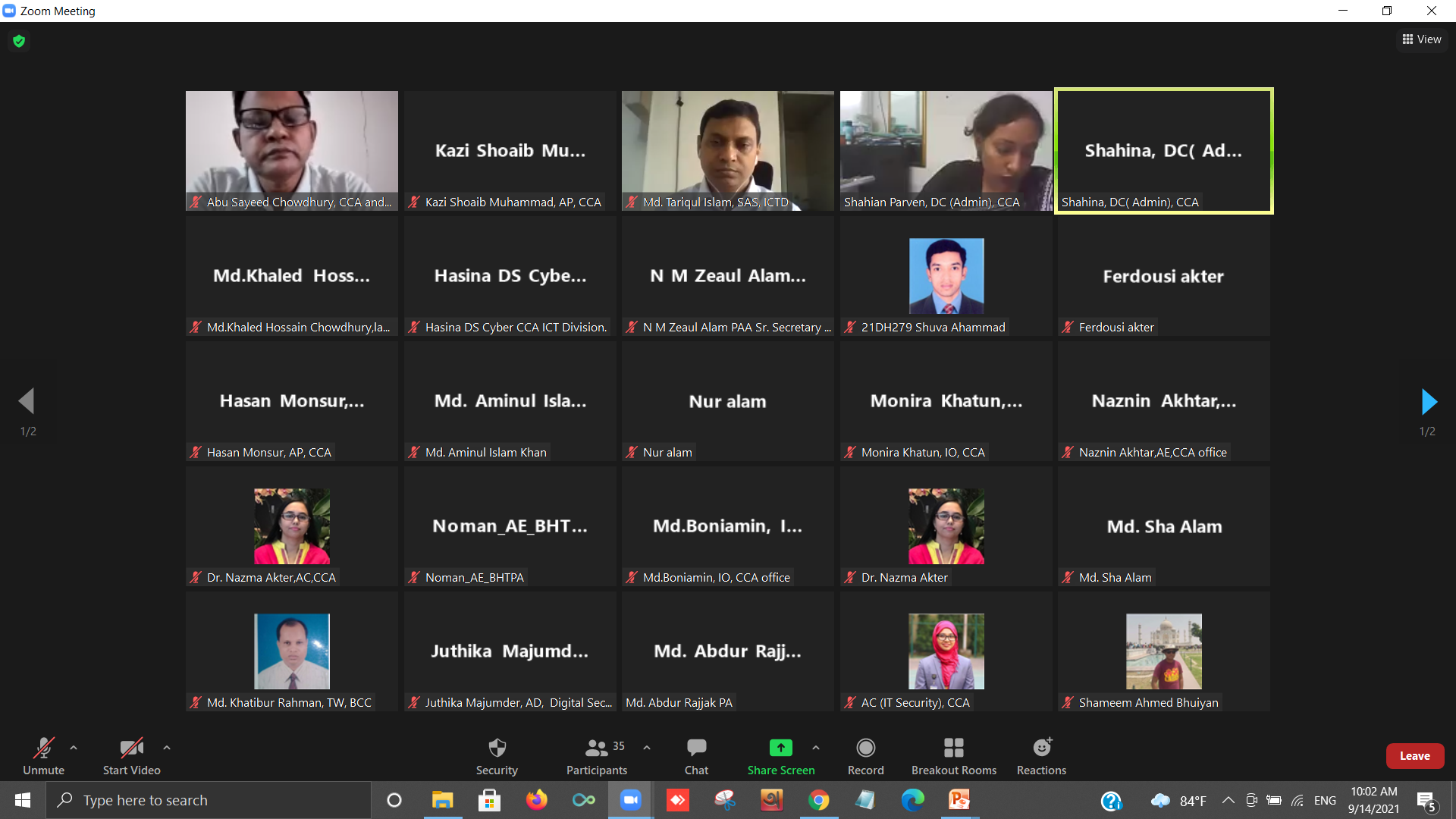Open PowerPoint from taskbar

[x=959, y=800]
